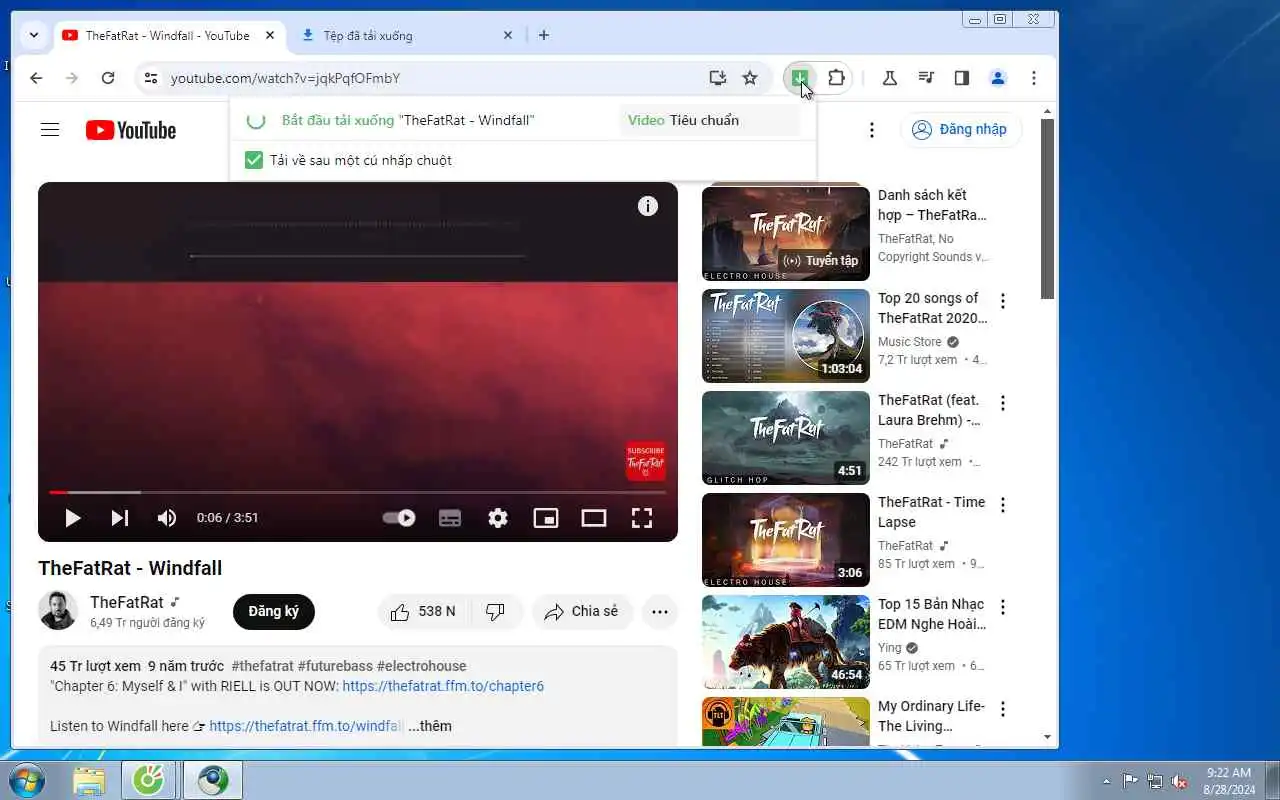
Task: Switch to TheFatRat - Windfall YouTube tab
Action: pyautogui.click(x=168, y=35)
